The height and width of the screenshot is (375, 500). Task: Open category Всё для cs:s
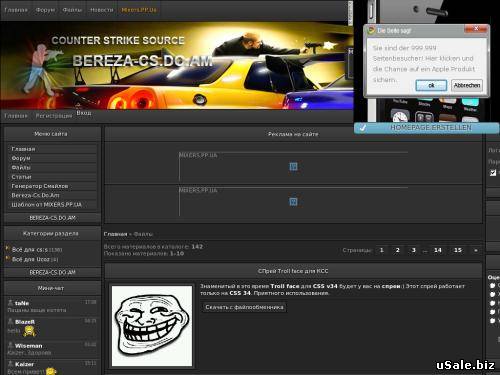point(30,249)
